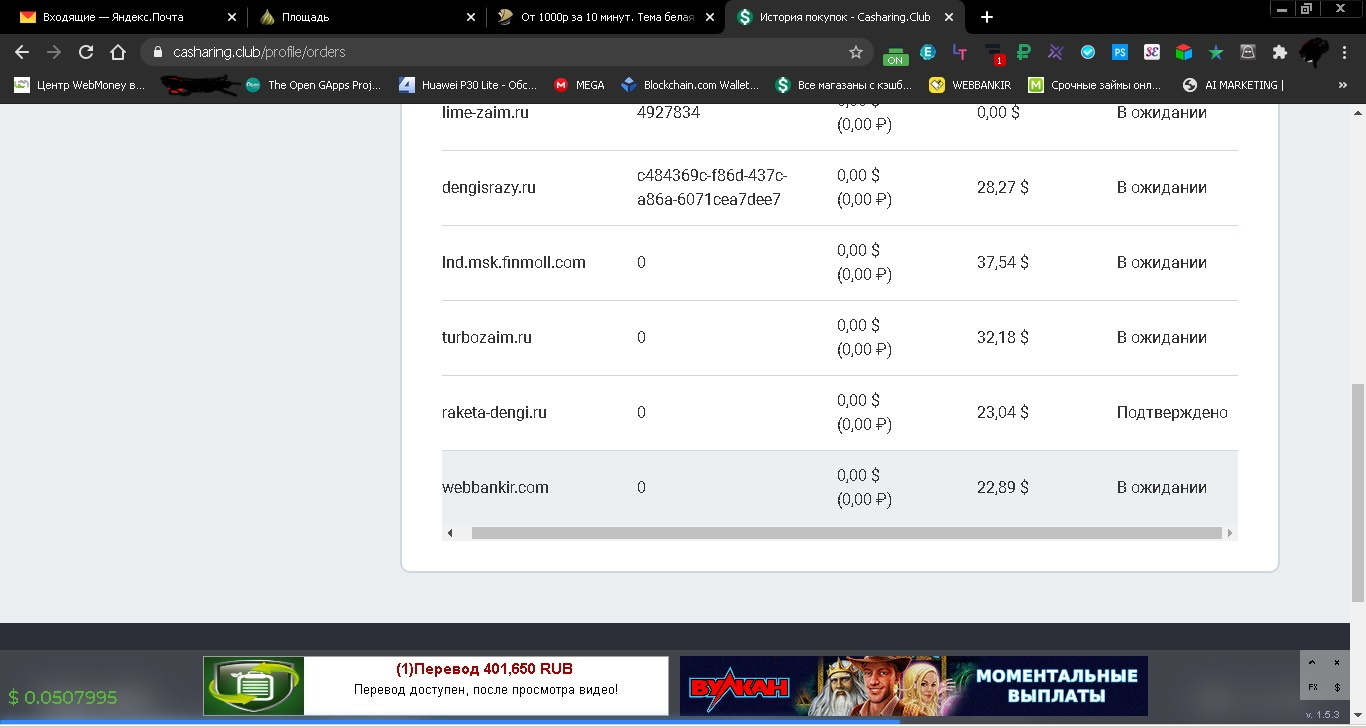Open the teal E extension
The image size is (1366, 728).
click(x=927, y=52)
